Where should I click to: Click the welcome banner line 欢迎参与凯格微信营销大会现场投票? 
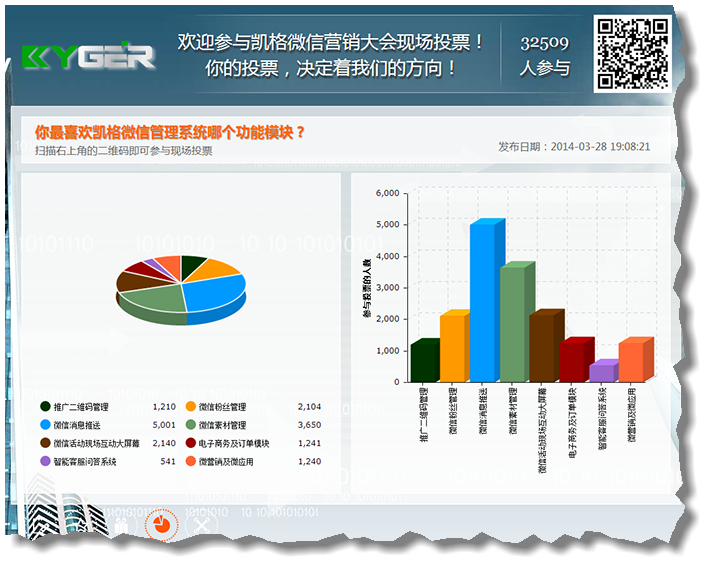point(331,42)
